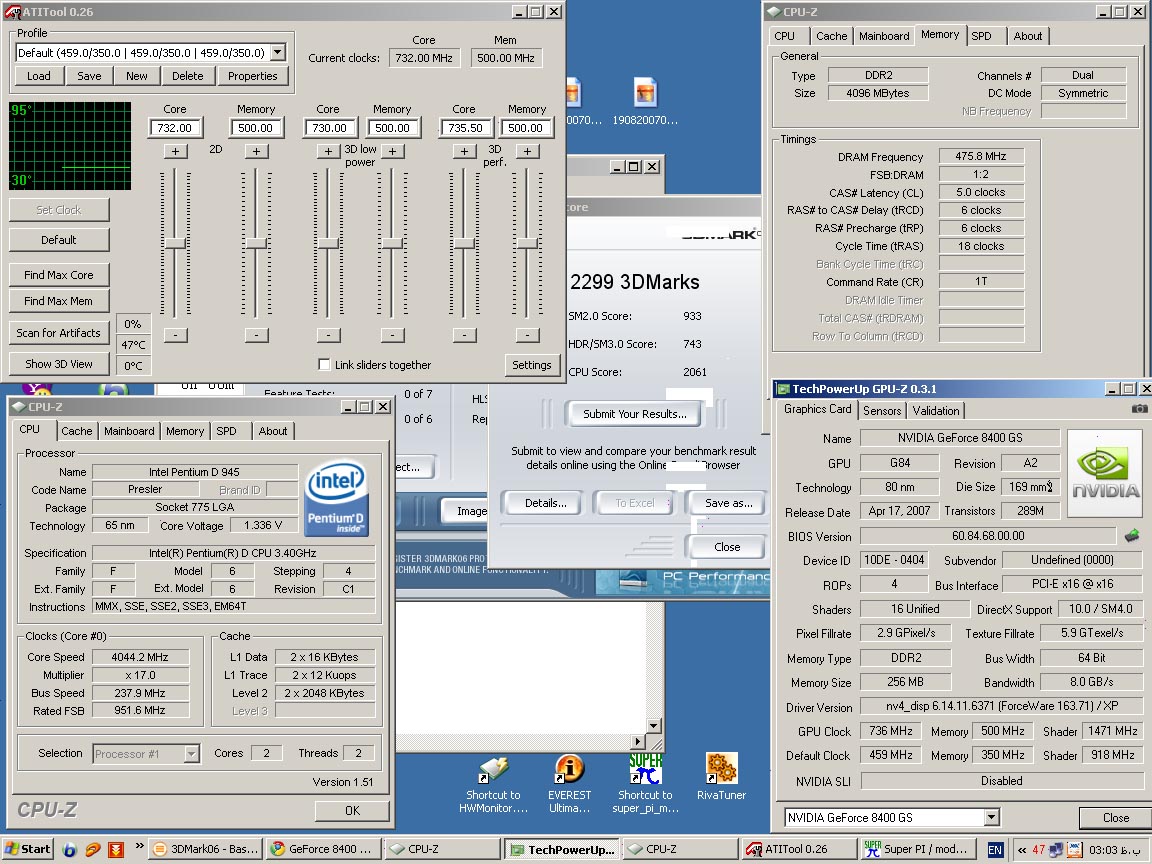Image resolution: width=1152 pixels, height=864 pixels.
Task: Open the ATITool profile dropdown
Action: 278,52
